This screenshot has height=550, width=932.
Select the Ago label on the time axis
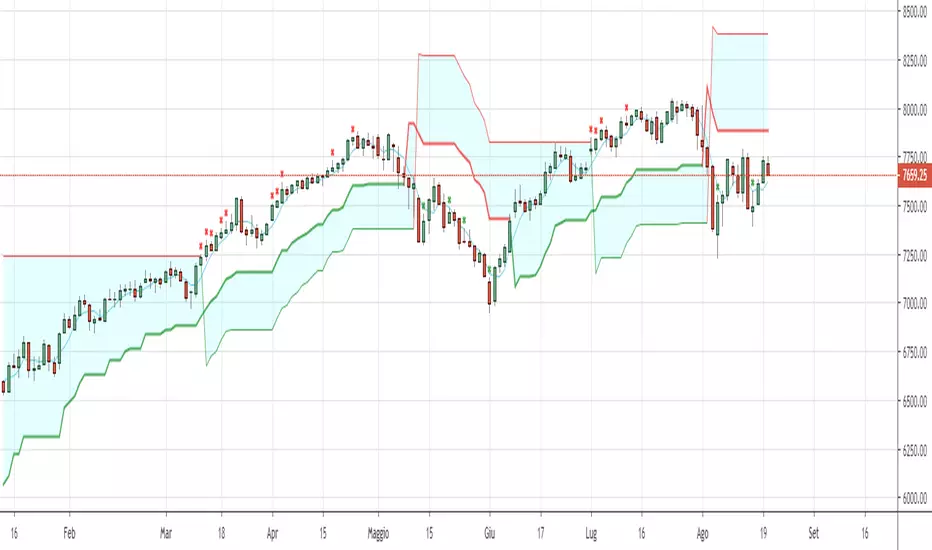(x=704, y=535)
